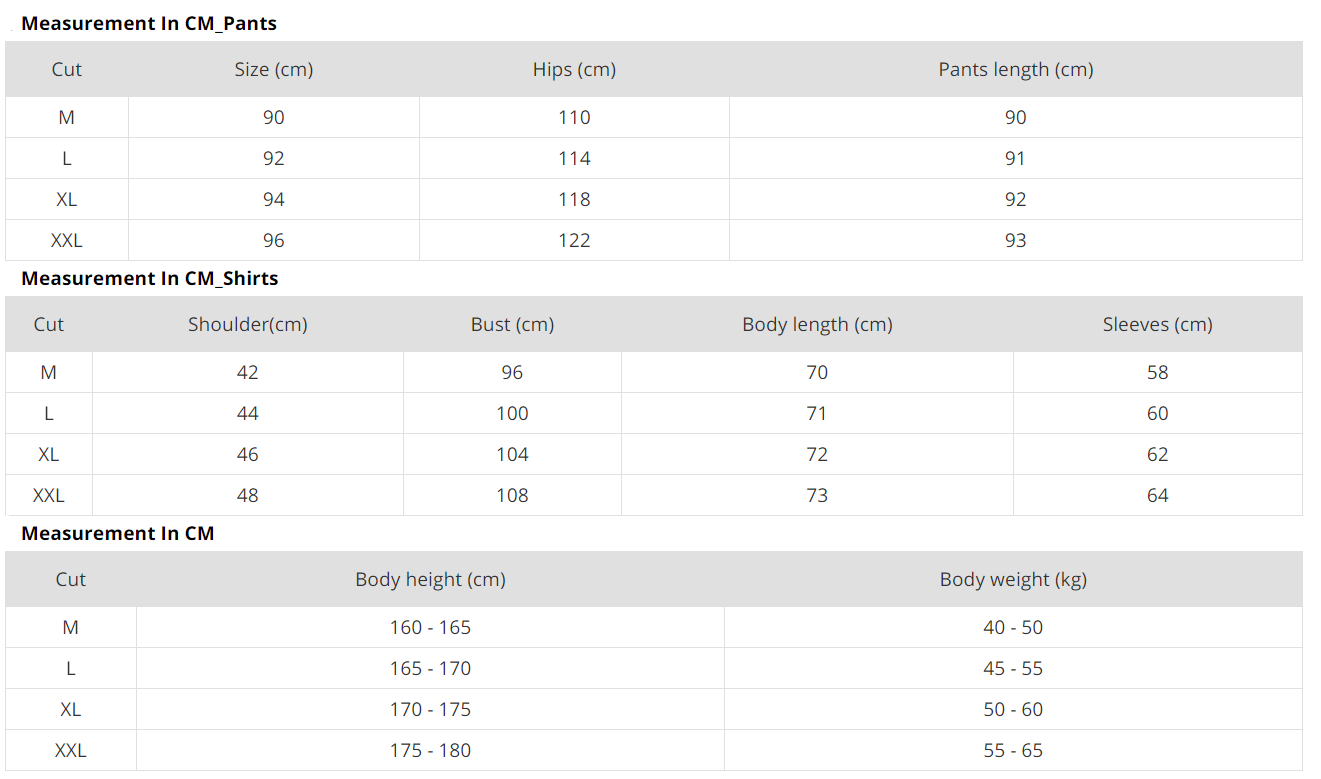The height and width of the screenshot is (779, 1321).
Task: Click sleeves value 64 for XXL shirt
Action: coord(1157,495)
